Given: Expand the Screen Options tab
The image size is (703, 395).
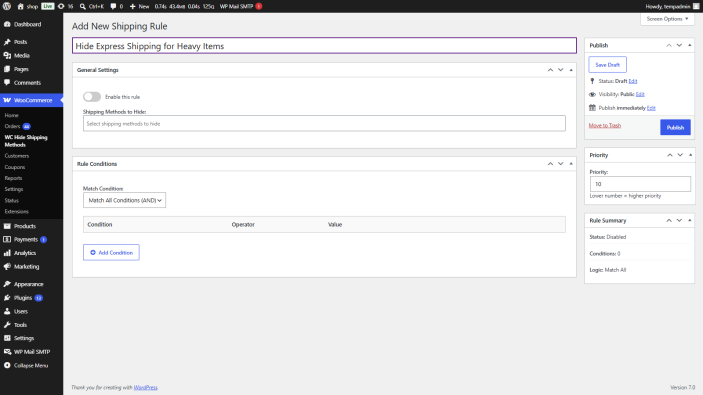Looking at the screenshot, I should tap(667, 19).
